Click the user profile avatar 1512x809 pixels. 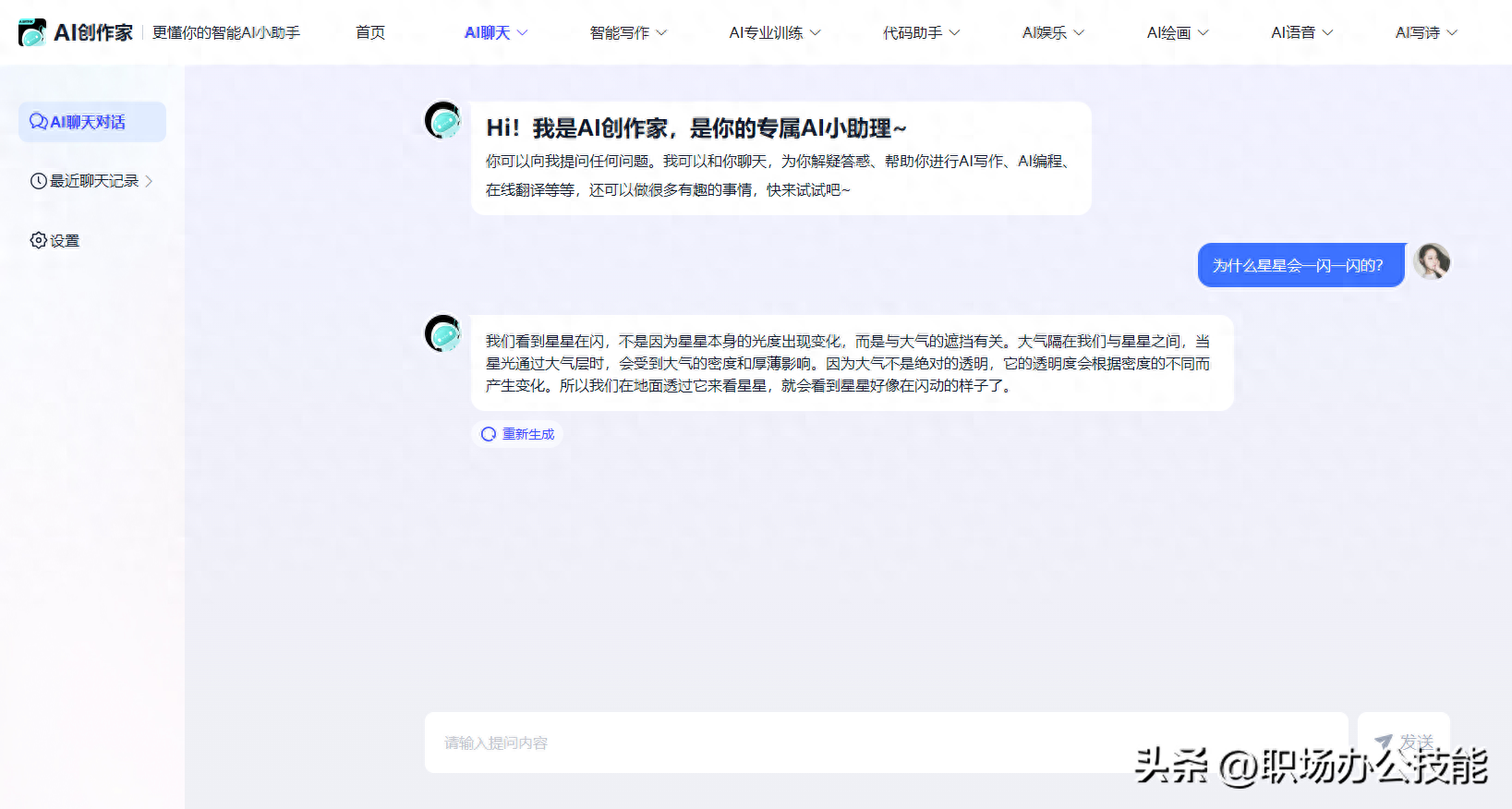tap(1432, 261)
